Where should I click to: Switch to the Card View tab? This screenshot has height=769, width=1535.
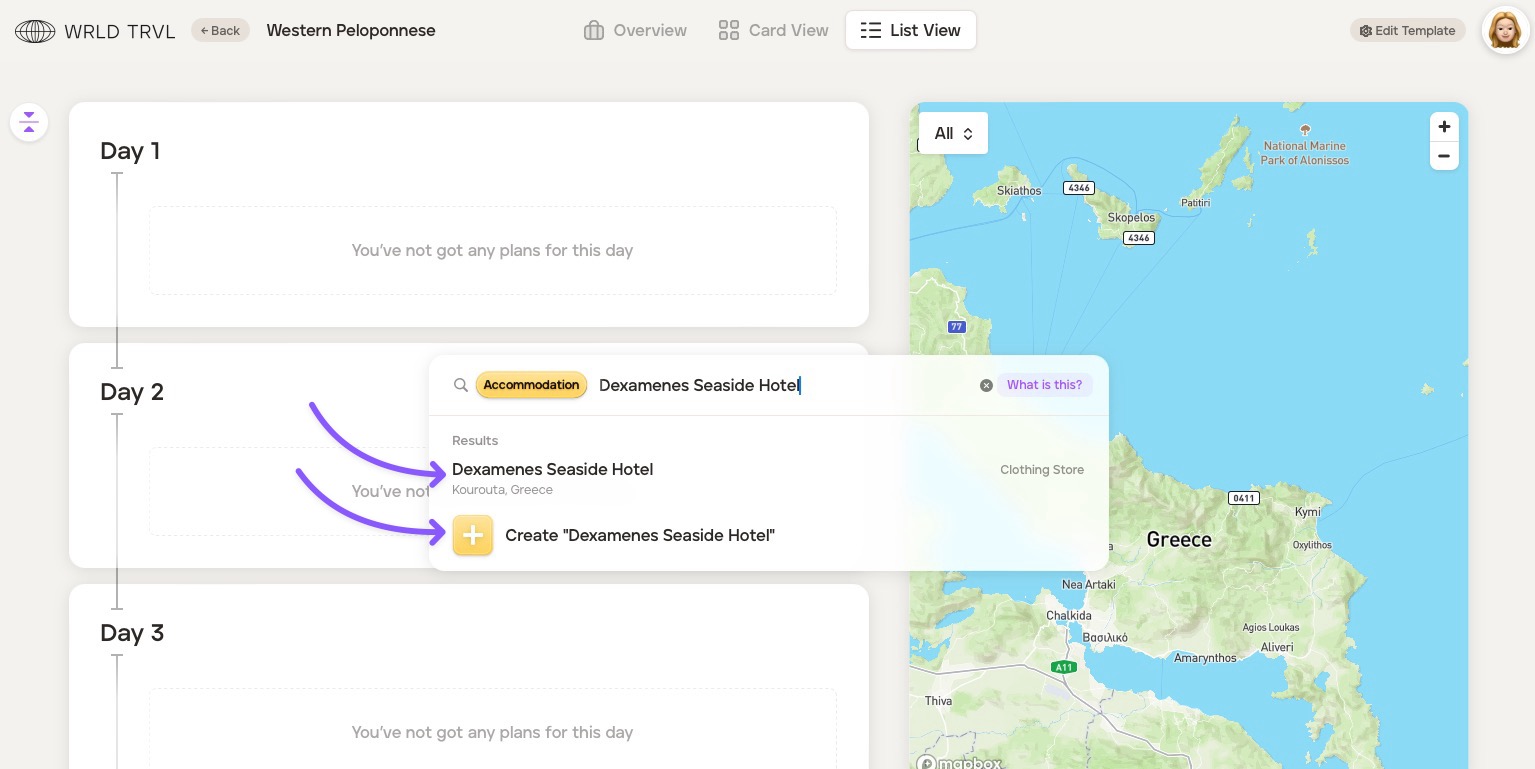(x=773, y=30)
